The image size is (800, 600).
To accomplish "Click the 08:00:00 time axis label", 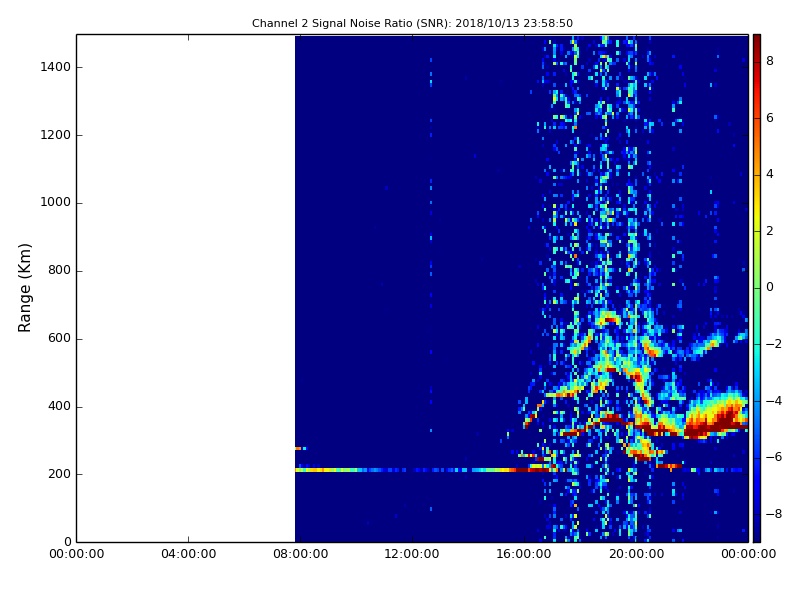I will tap(301, 554).
